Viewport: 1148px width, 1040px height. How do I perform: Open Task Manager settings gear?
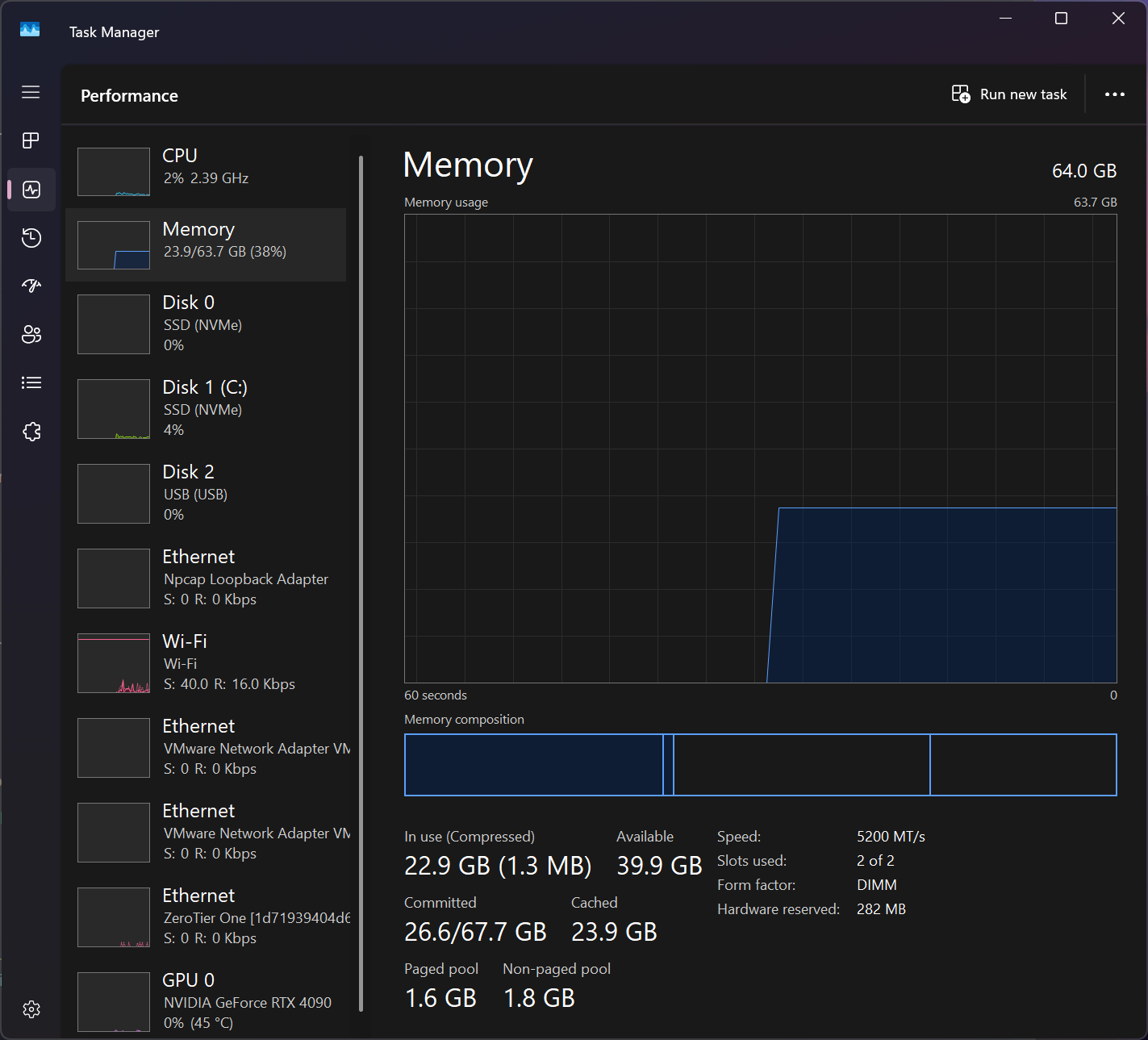tap(31, 1009)
